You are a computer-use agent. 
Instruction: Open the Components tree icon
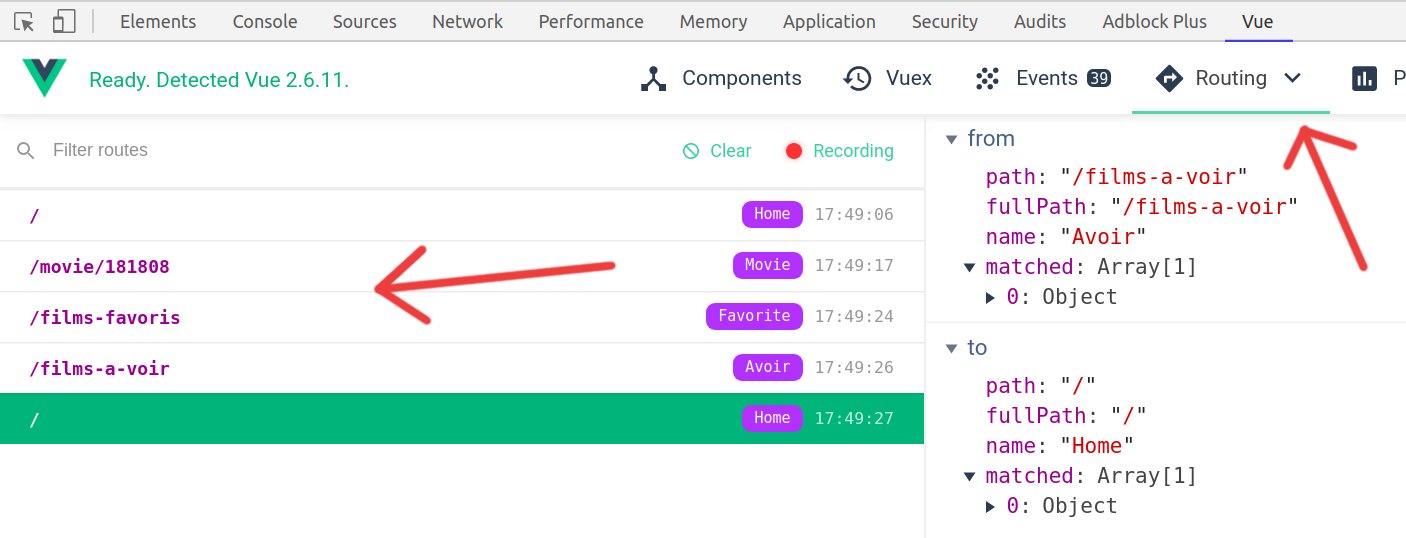click(x=653, y=79)
